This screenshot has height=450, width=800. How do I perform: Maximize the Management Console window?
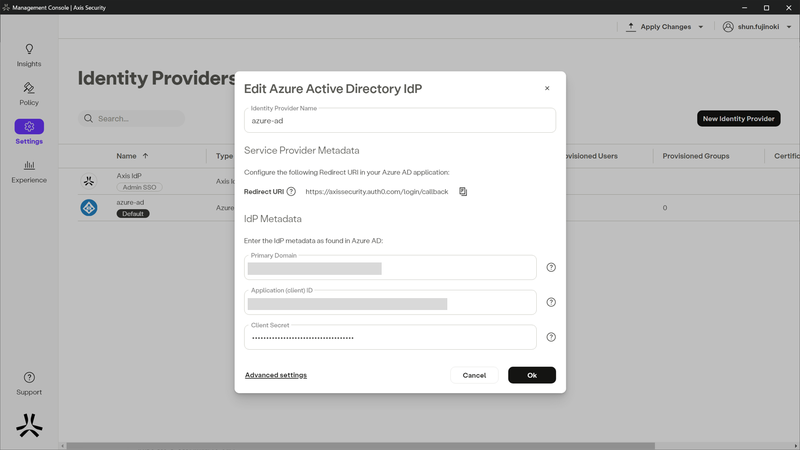[x=766, y=8]
